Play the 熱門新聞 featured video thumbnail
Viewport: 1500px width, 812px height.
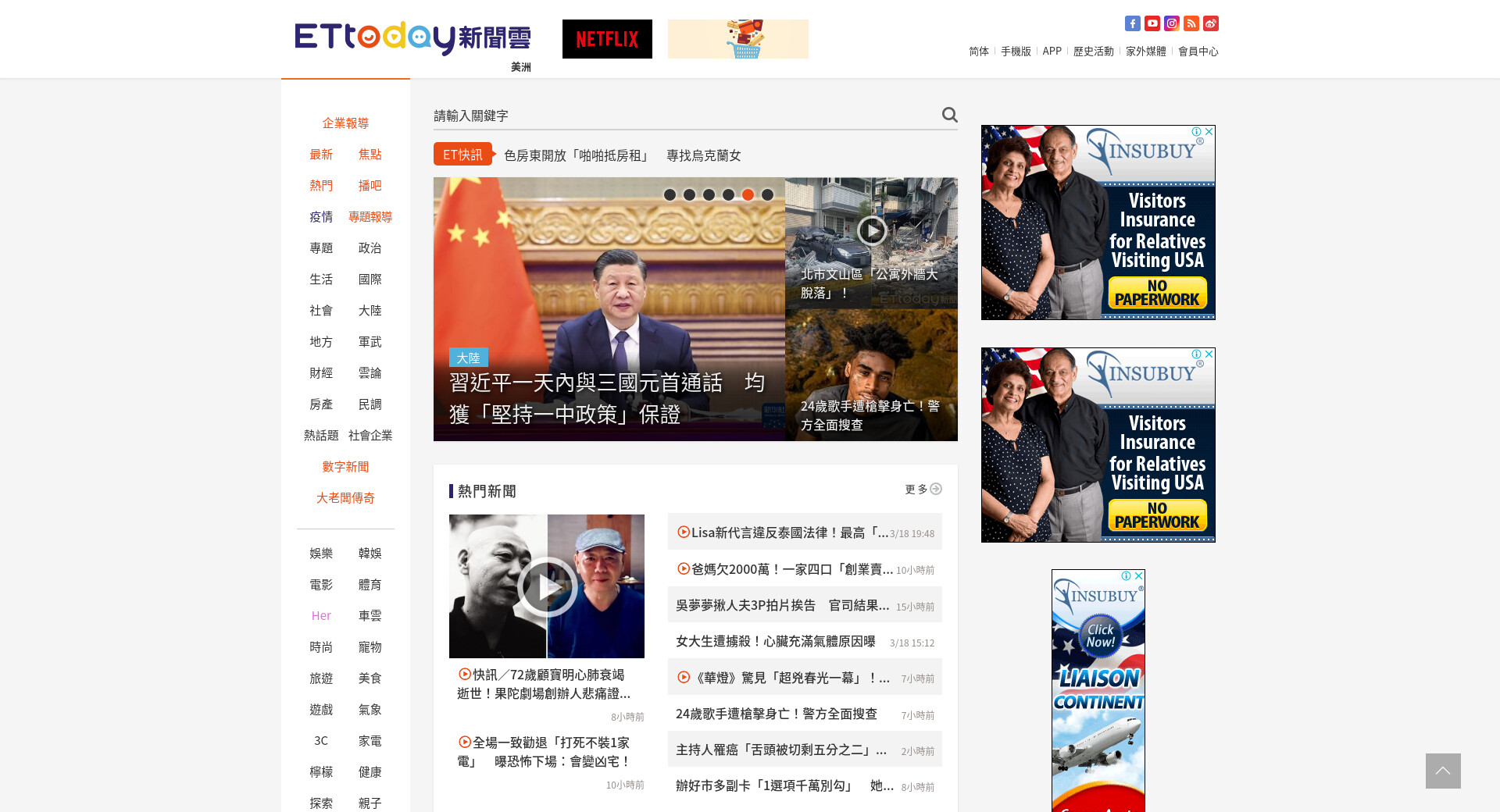(x=546, y=586)
